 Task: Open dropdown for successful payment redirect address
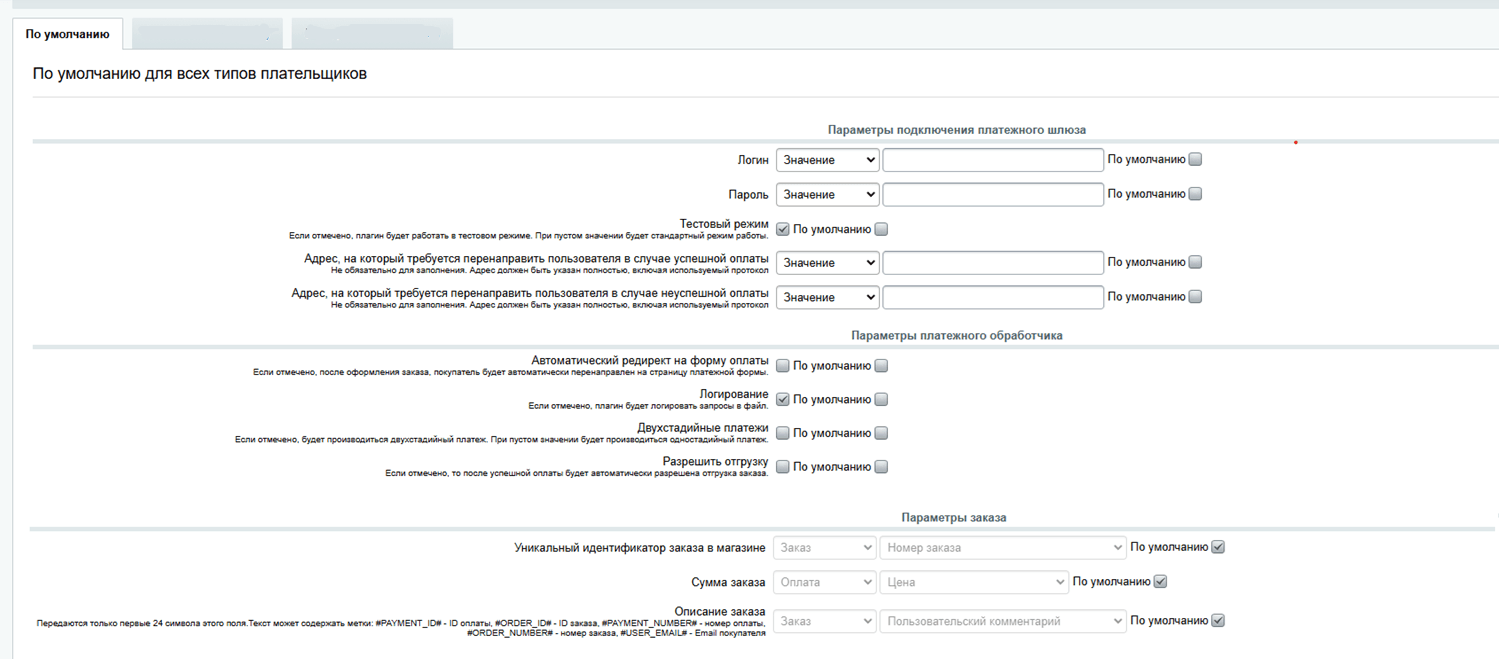pos(827,263)
